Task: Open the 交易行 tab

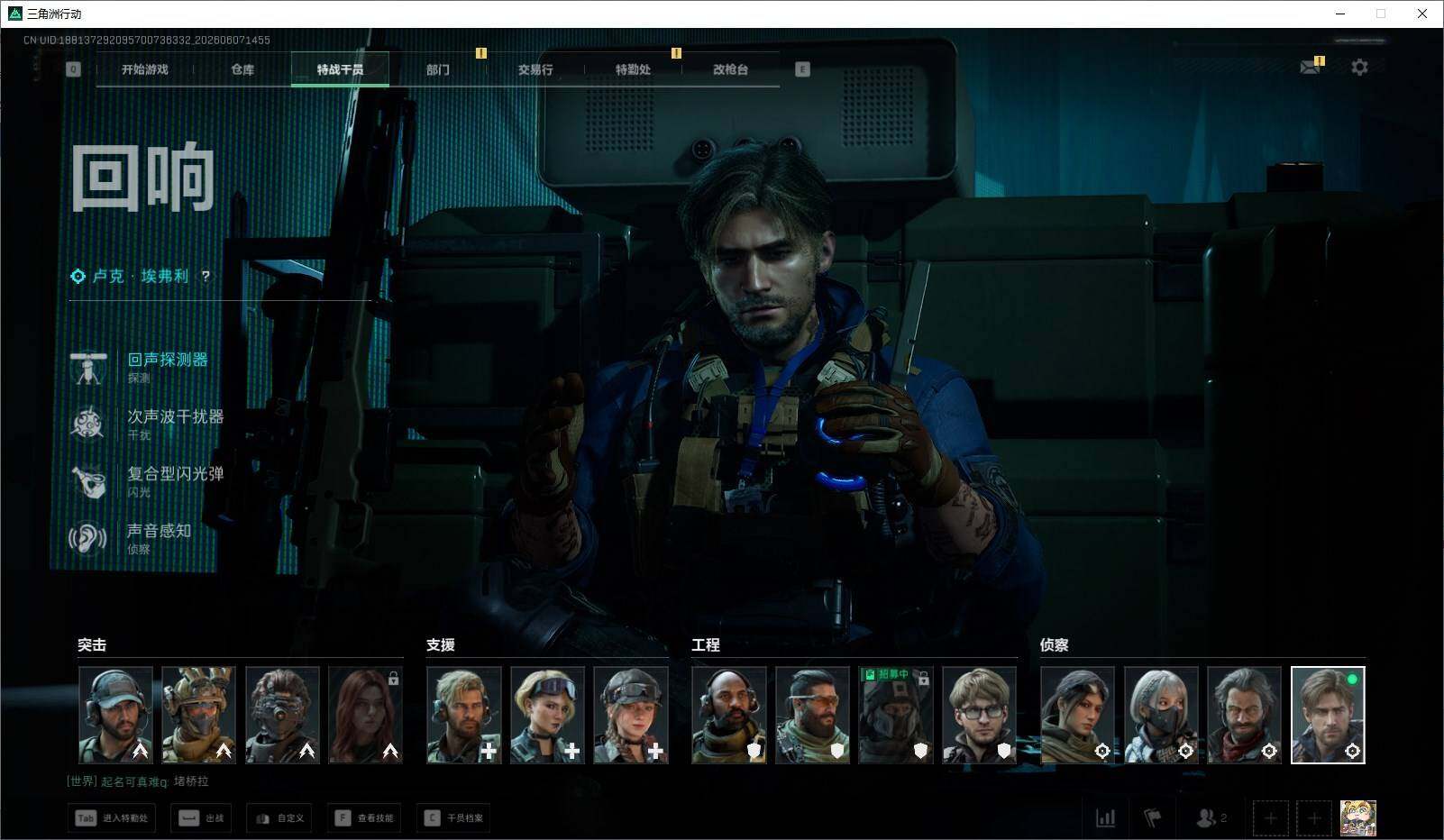Action: (535, 69)
